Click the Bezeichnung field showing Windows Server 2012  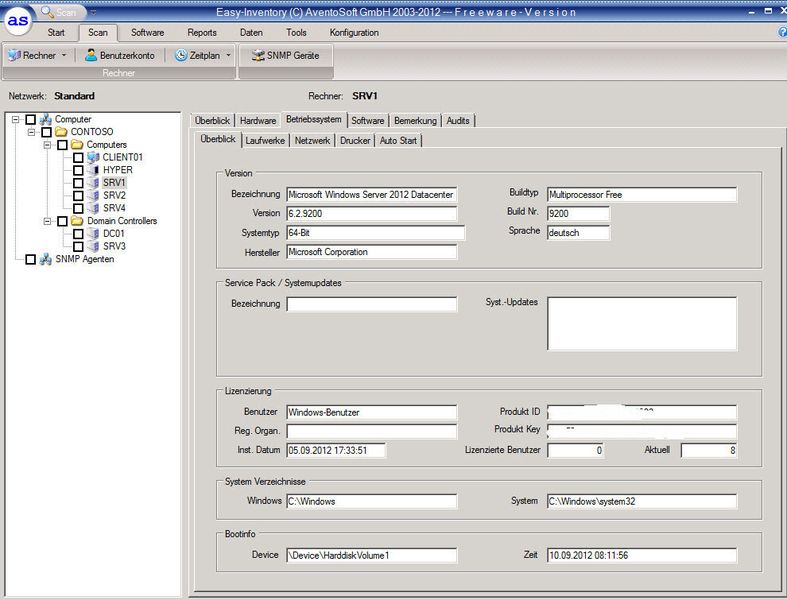point(371,194)
